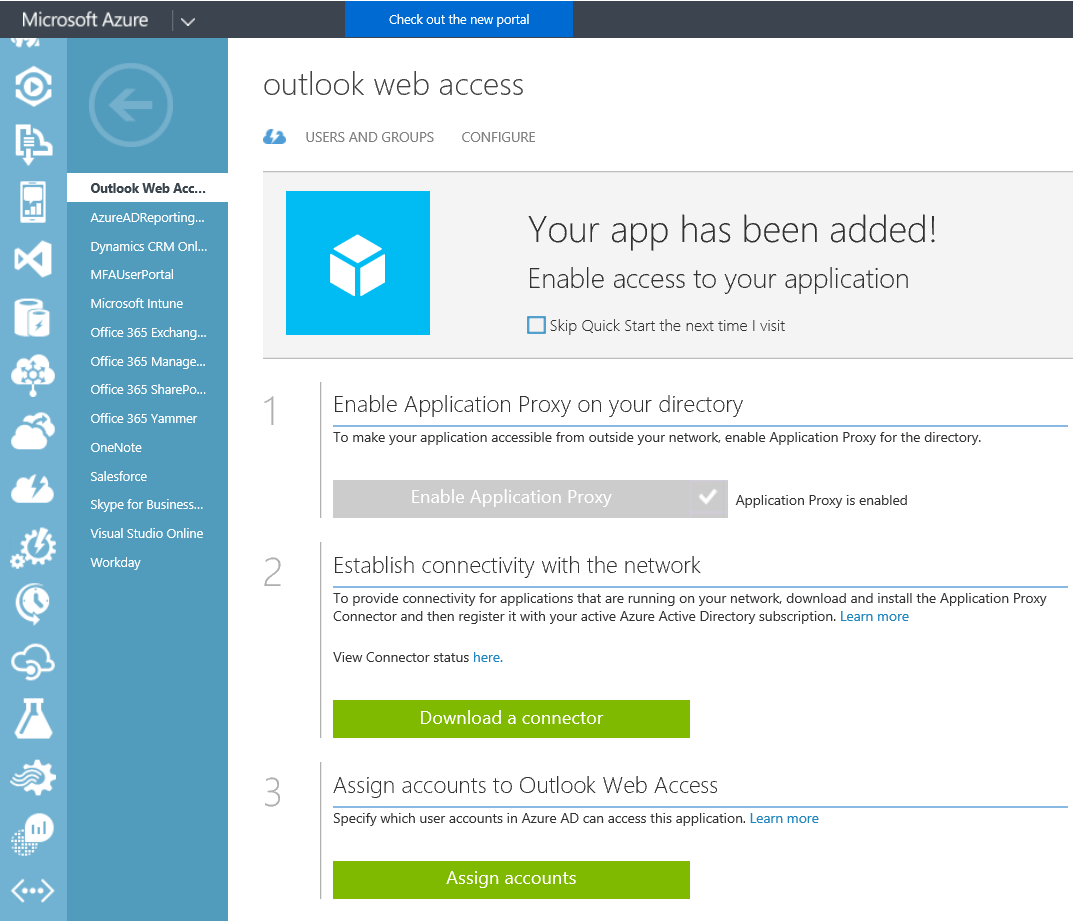Open Visual Studio Online sidebar icon

(33, 259)
